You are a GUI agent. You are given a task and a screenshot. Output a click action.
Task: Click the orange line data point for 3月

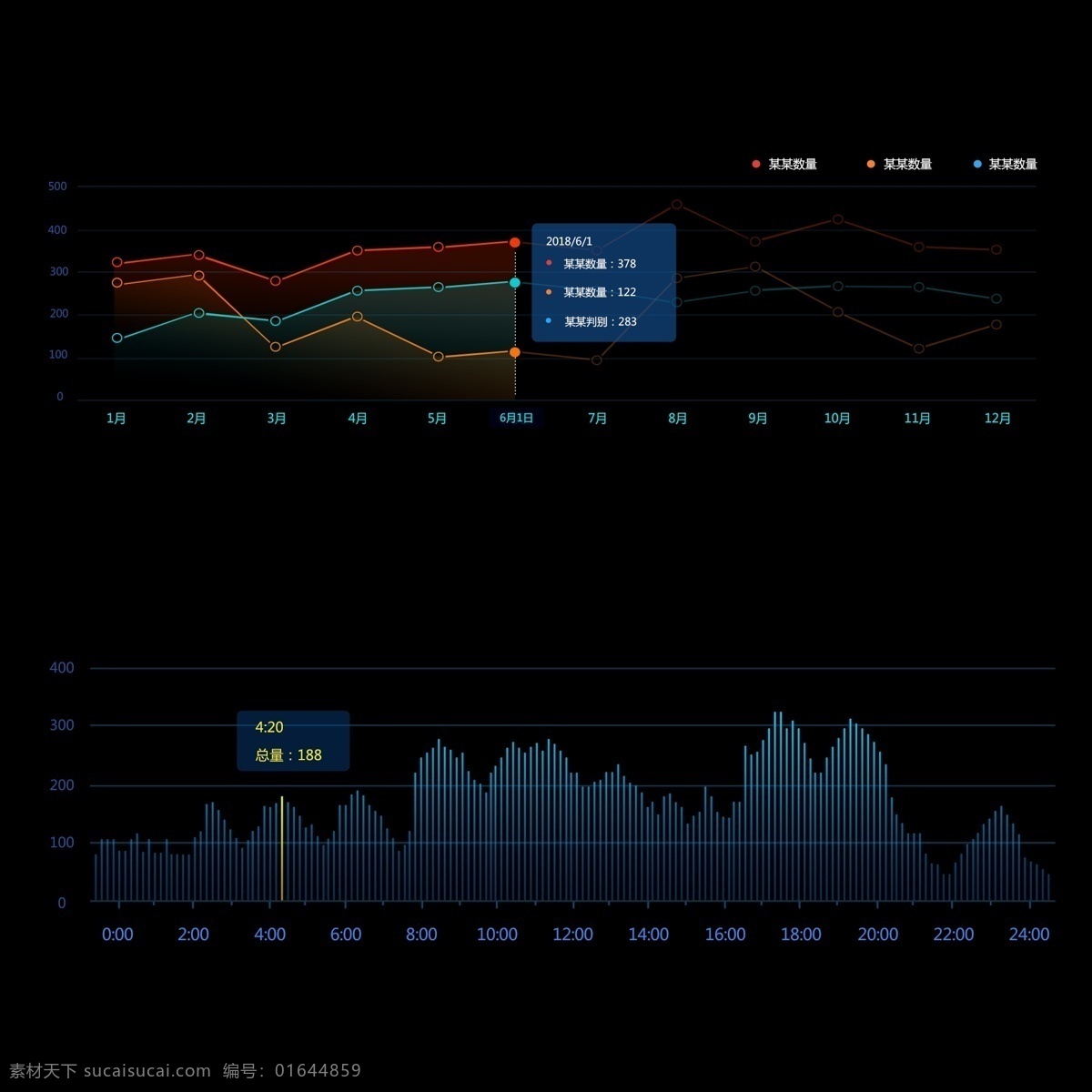(276, 347)
